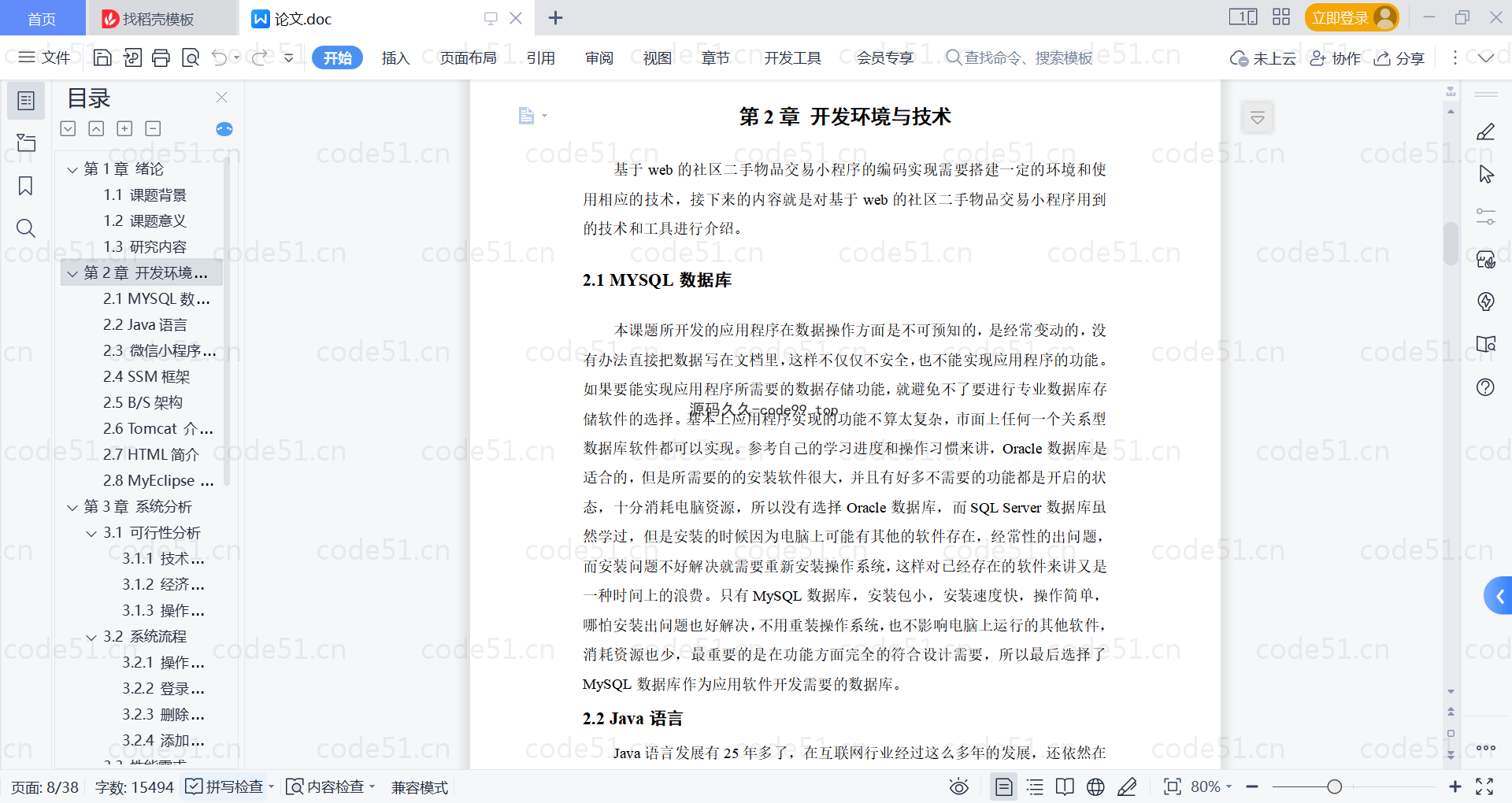
Task: Switch to the 页面布局 tab
Action: point(468,57)
